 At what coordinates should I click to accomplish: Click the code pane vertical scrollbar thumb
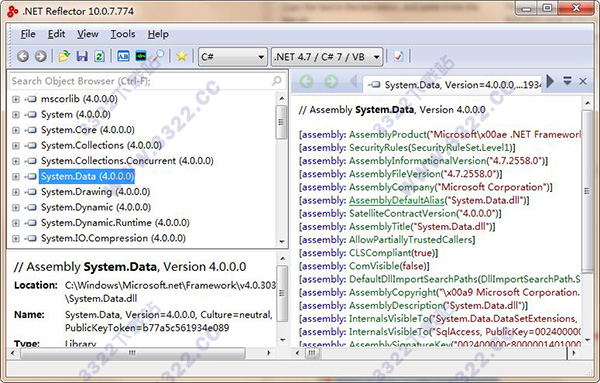click(x=587, y=191)
